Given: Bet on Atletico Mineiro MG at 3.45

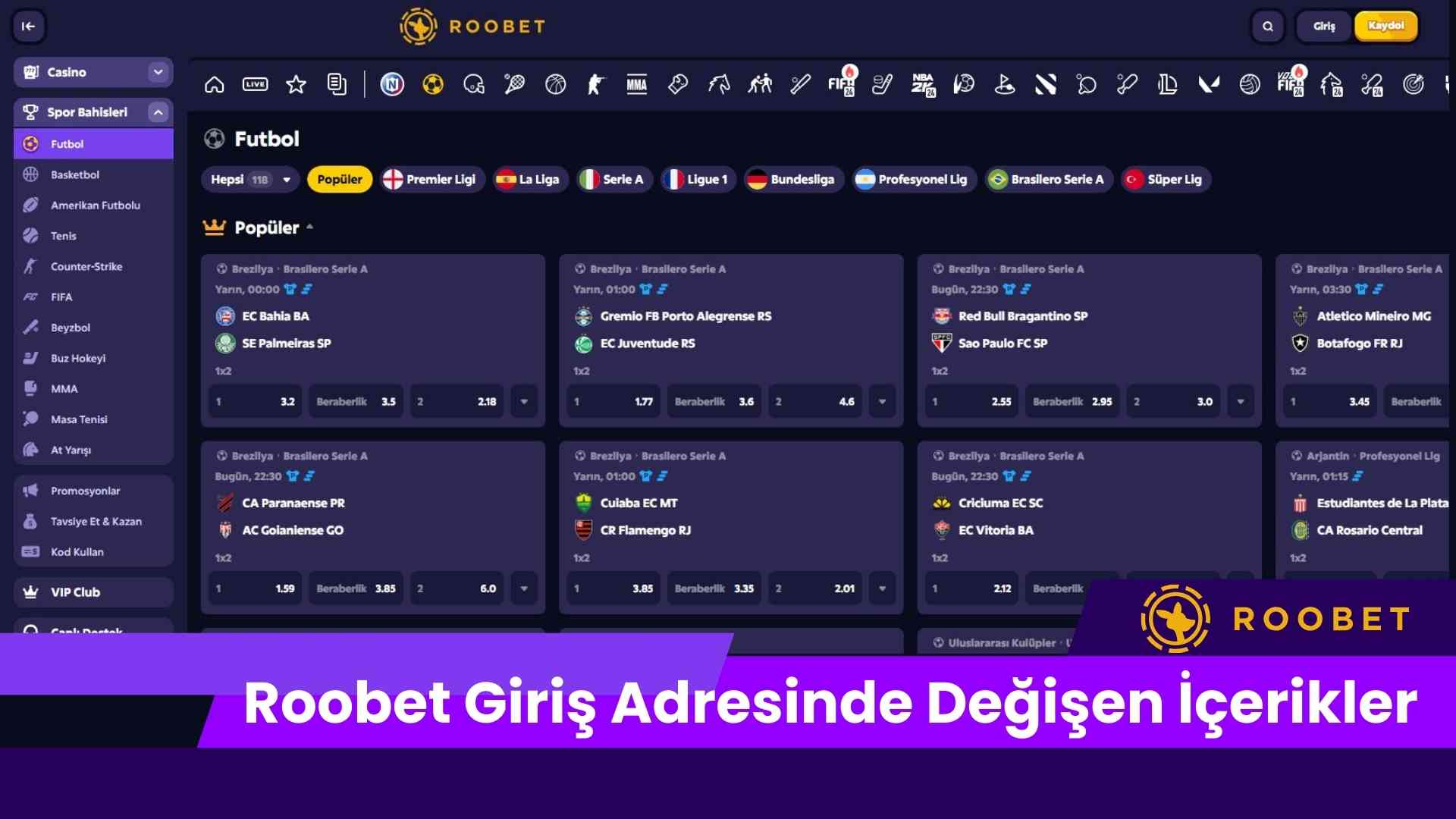Looking at the screenshot, I should click(1330, 401).
